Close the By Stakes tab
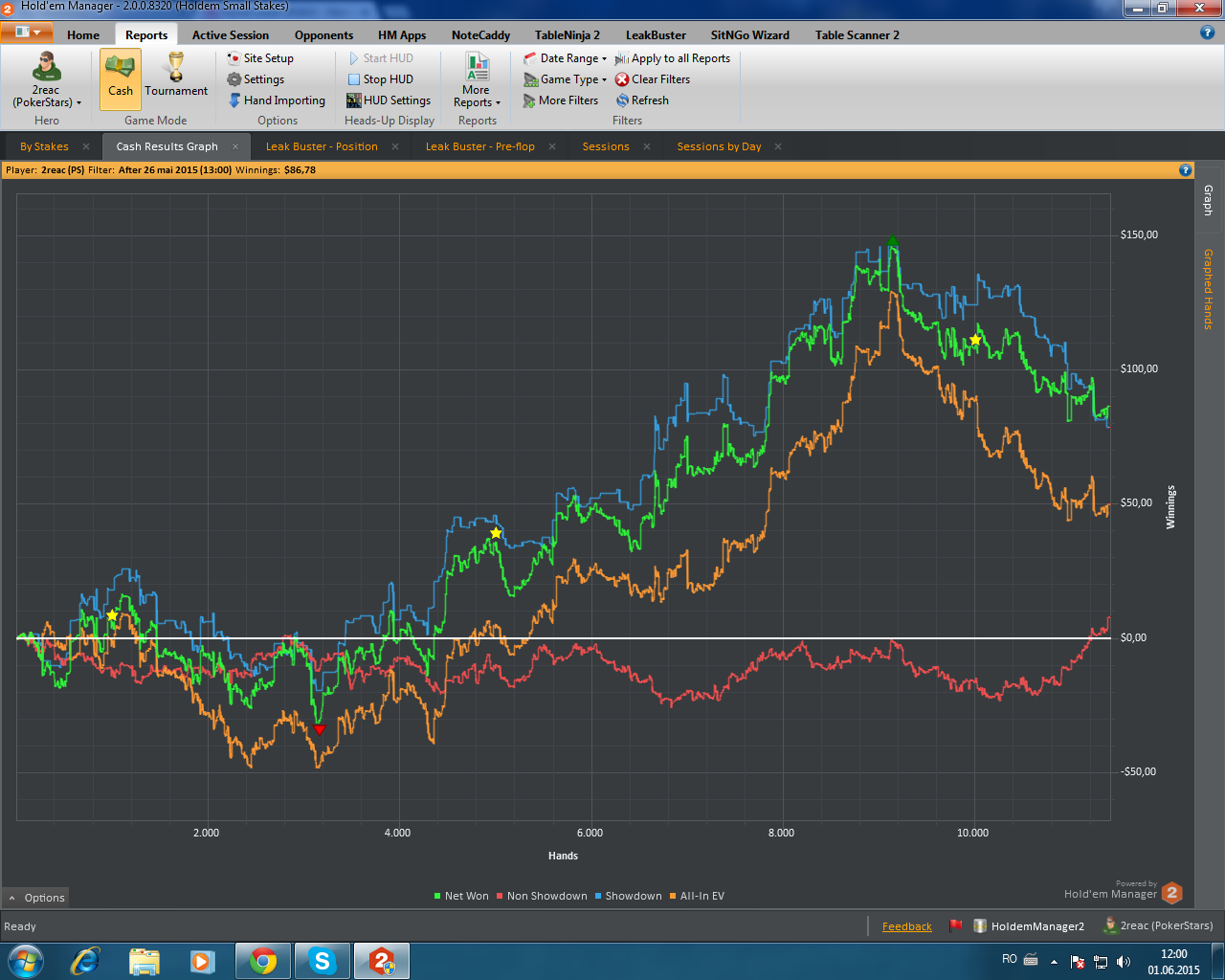The height and width of the screenshot is (980, 1225). click(x=86, y=146)
